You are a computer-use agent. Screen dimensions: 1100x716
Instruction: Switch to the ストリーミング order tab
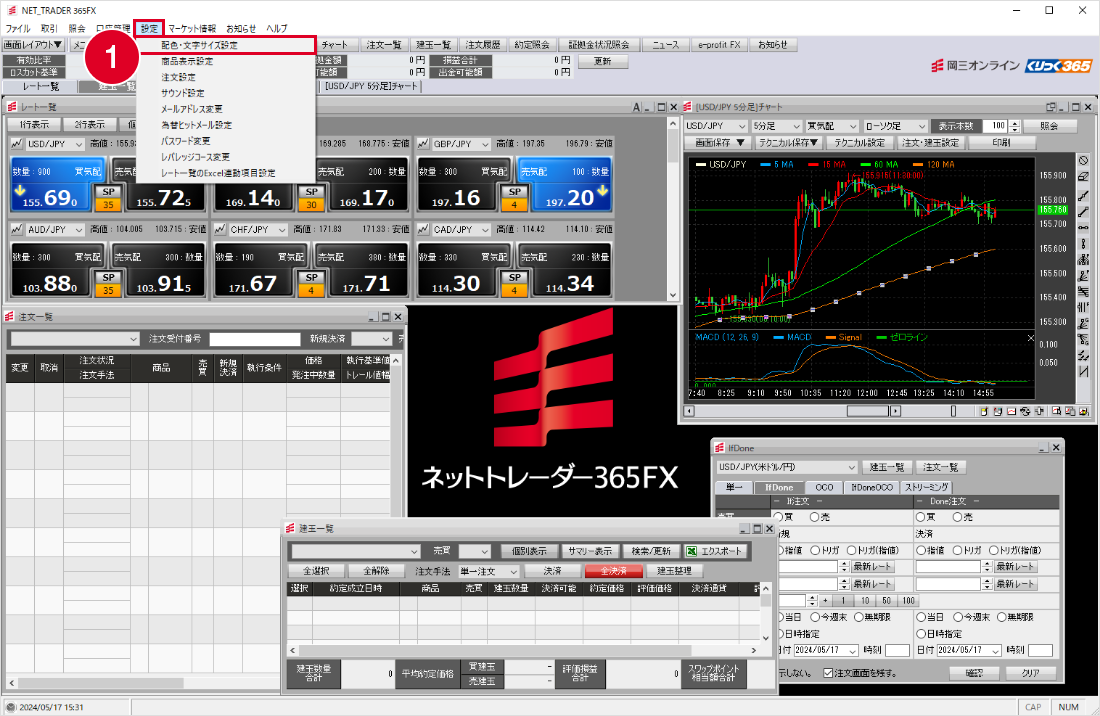pos(927,487)
